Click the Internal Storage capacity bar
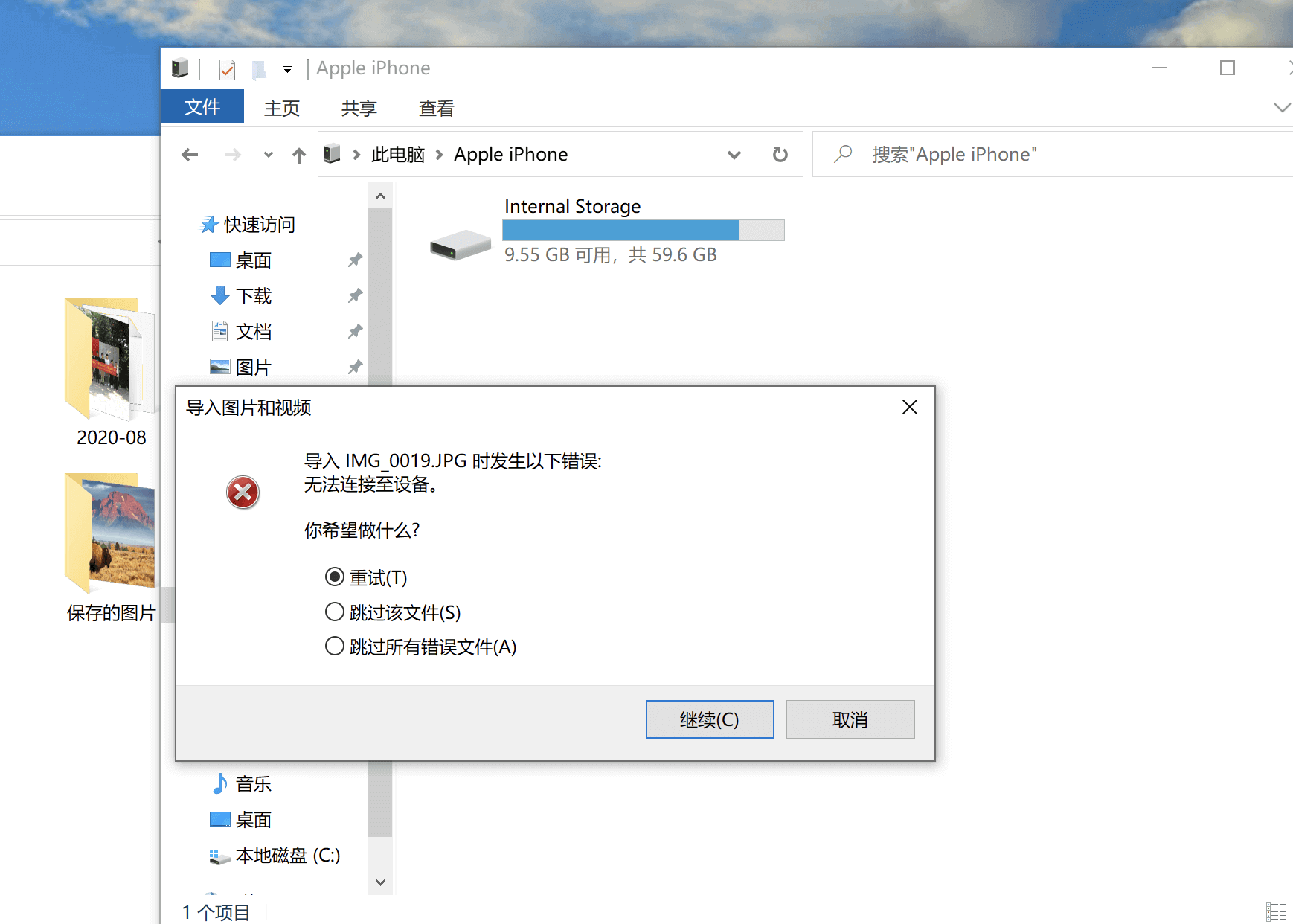Screen dimensions: 1293x924 click(x=644, y=231)
